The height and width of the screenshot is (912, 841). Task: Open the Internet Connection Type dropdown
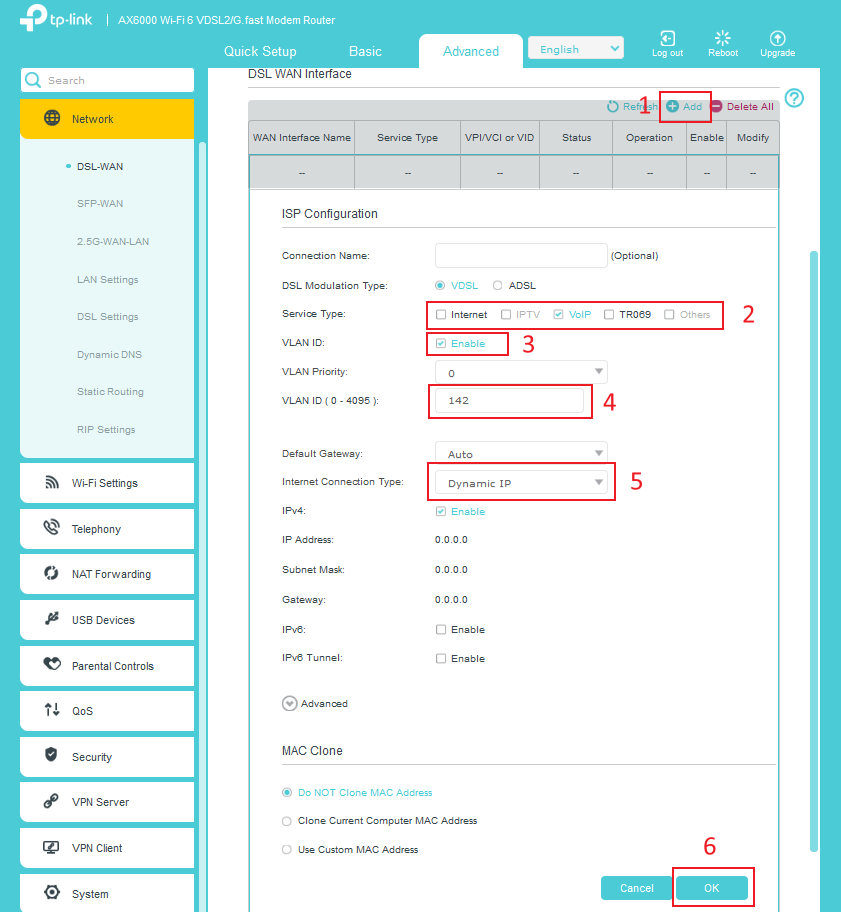[x=520, y=482]
